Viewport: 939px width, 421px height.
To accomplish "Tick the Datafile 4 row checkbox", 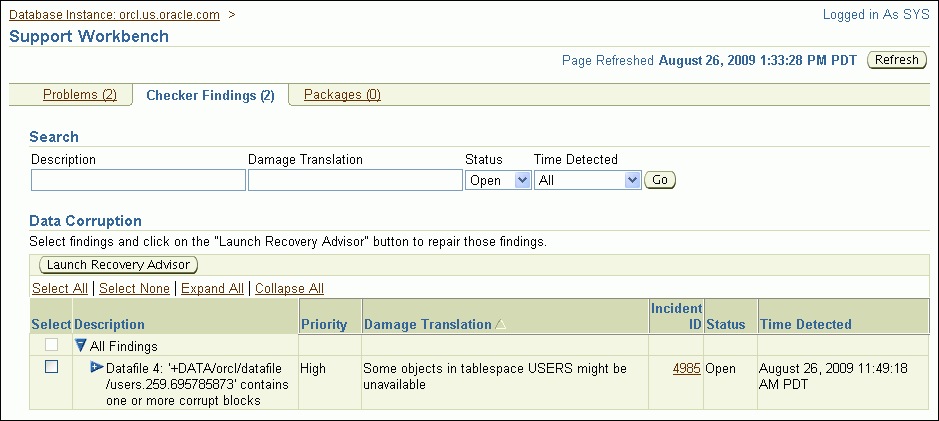I will tap(51, 367).
